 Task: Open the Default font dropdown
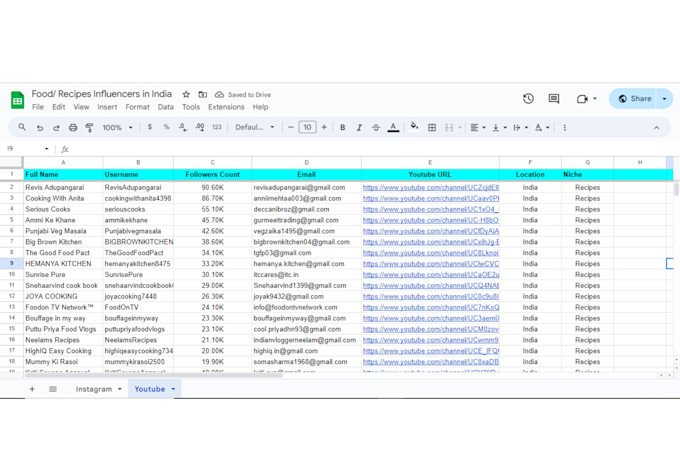click(x=255, y=127)
